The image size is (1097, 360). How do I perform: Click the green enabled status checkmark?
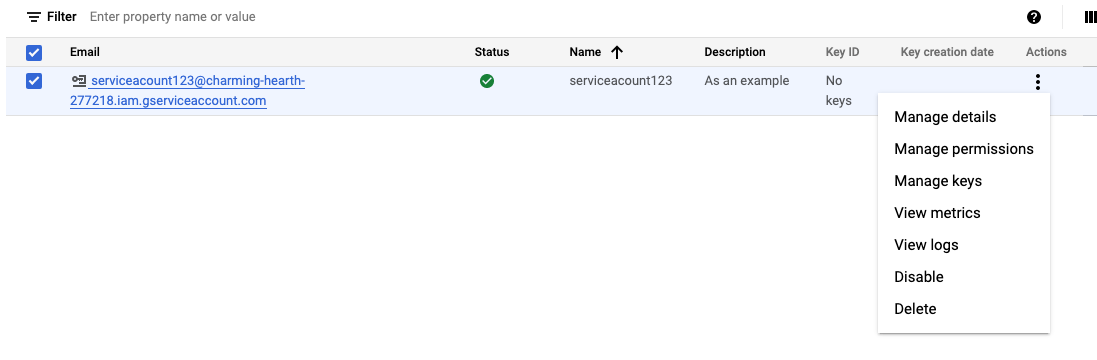point(487,81)
